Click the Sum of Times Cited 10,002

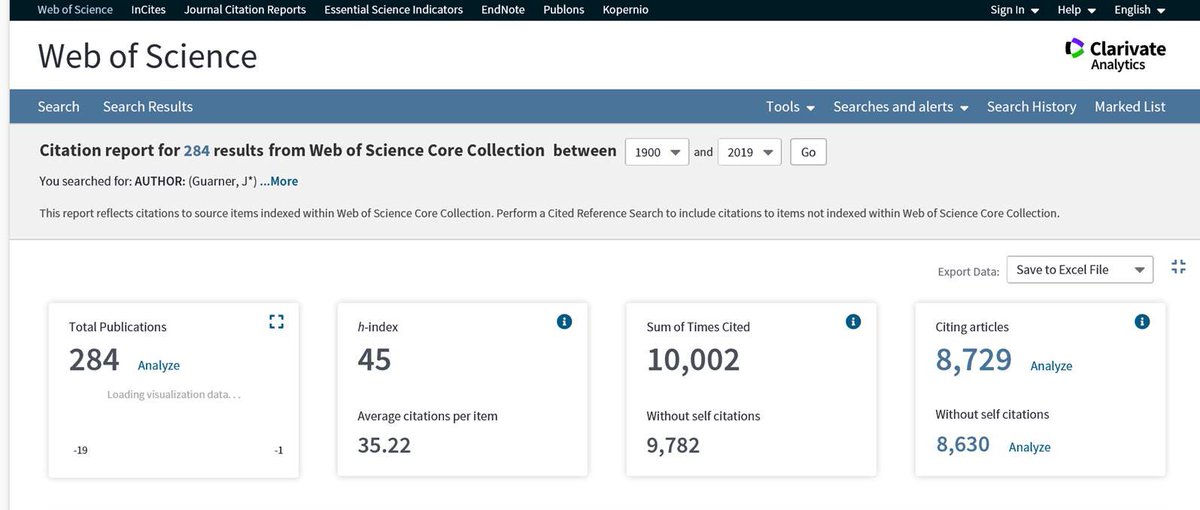693,359
